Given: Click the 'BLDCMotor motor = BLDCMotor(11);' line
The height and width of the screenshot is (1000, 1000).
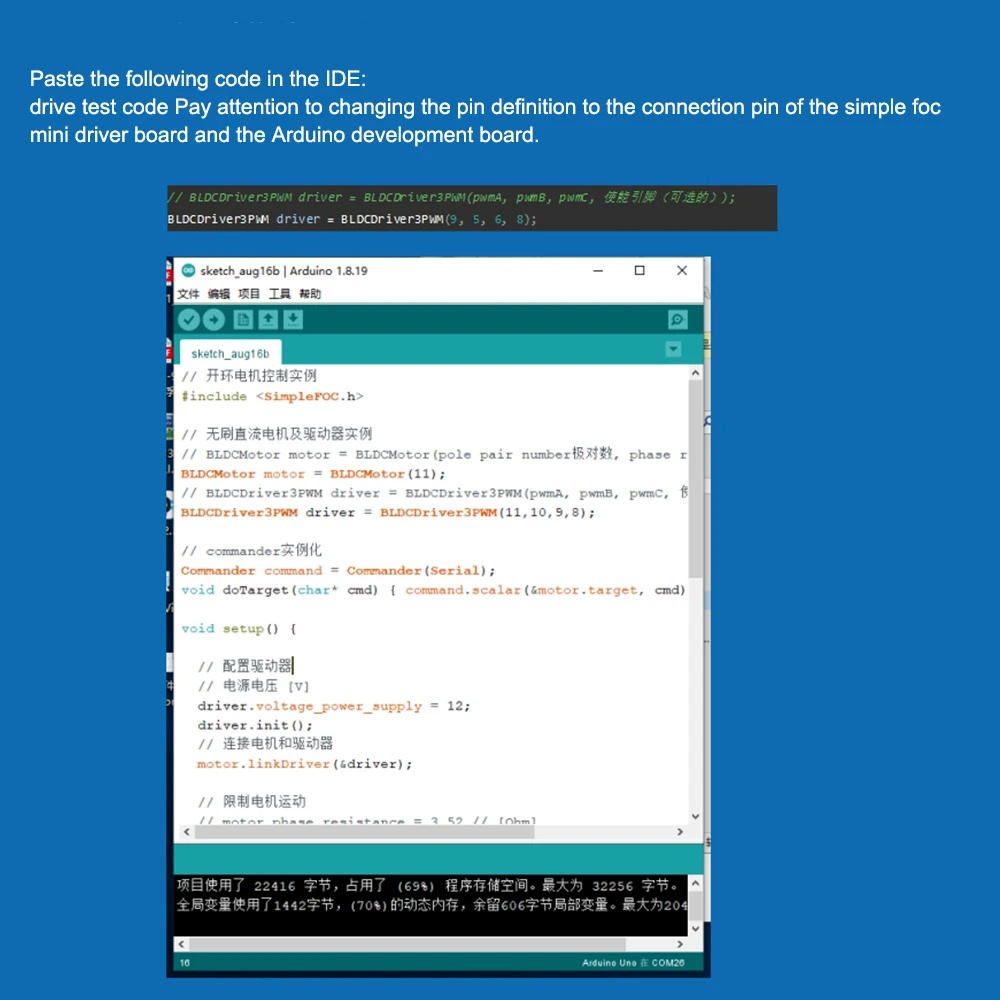Looking at the screenshot, I should tap(313, 474).
